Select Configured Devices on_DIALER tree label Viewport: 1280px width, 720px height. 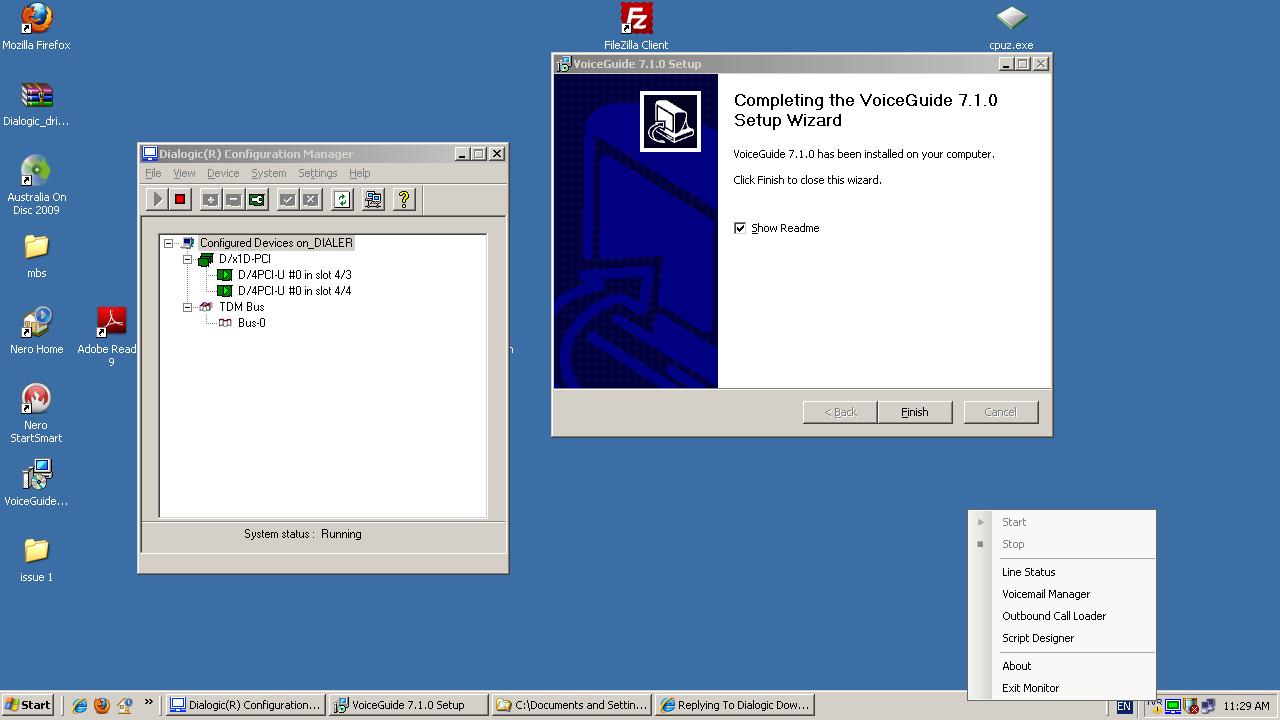point(276,243)
